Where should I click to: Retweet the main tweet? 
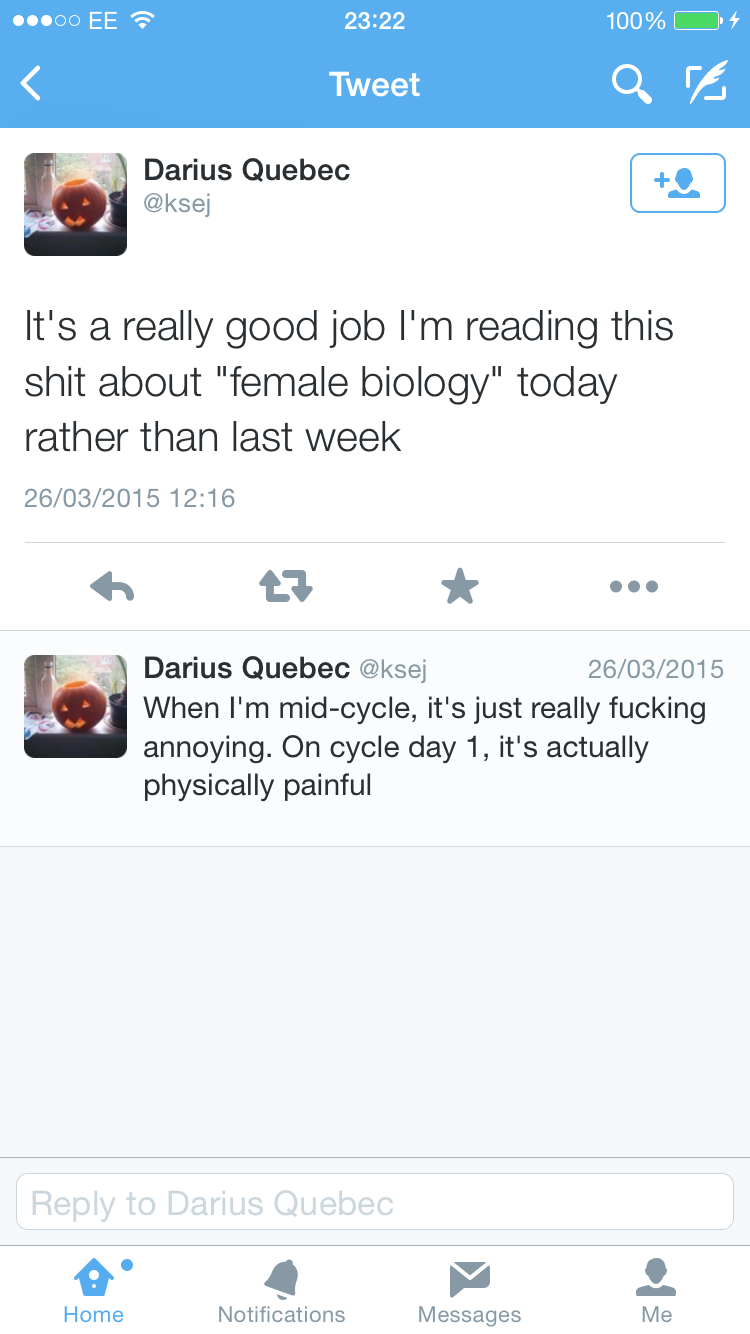point(286,587)
